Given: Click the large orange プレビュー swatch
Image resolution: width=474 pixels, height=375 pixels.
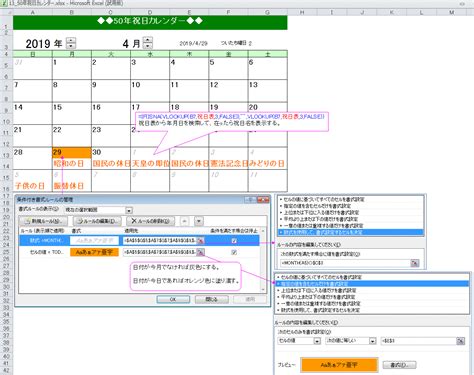Looking at the screenshot, I should coord(339,365).
